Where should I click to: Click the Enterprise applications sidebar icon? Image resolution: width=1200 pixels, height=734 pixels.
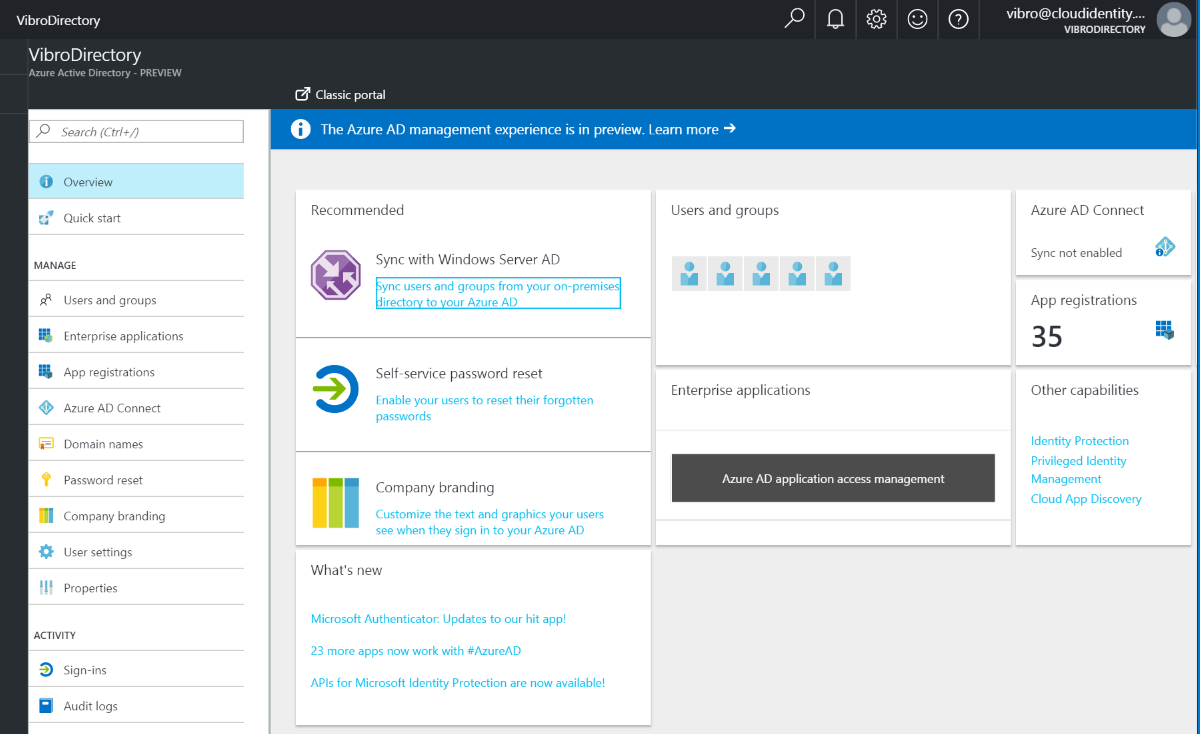(45, 336)
